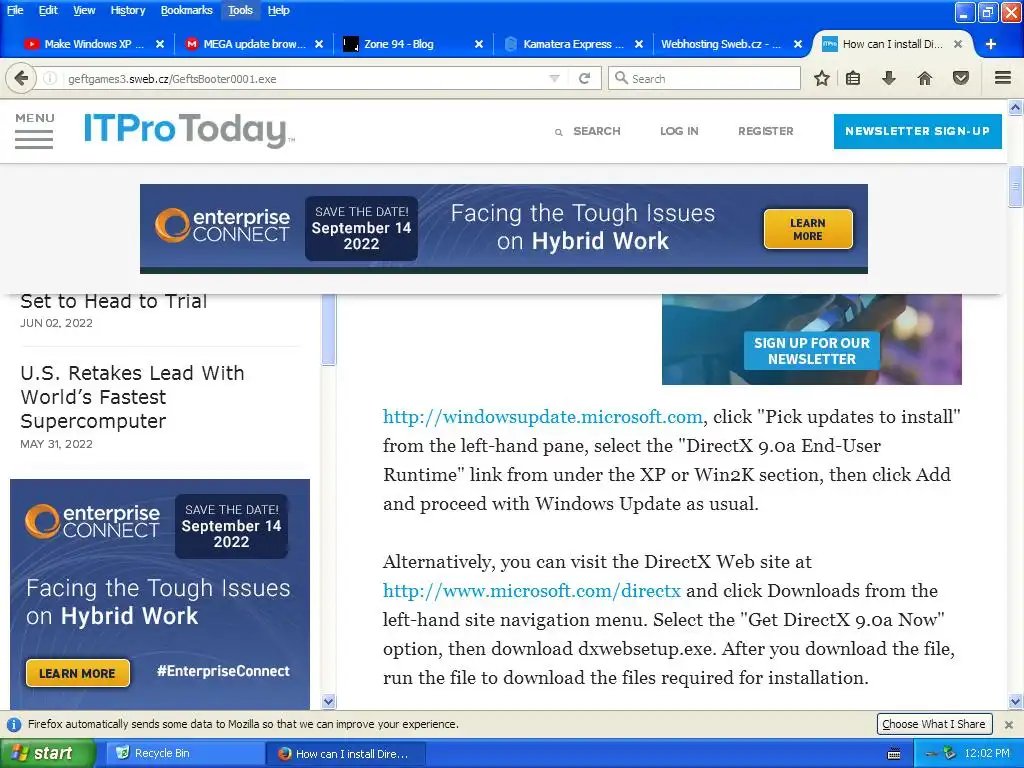1024x768 pixels.
Task: Click the Firefox Search input box
Action: tap(704, 78)
